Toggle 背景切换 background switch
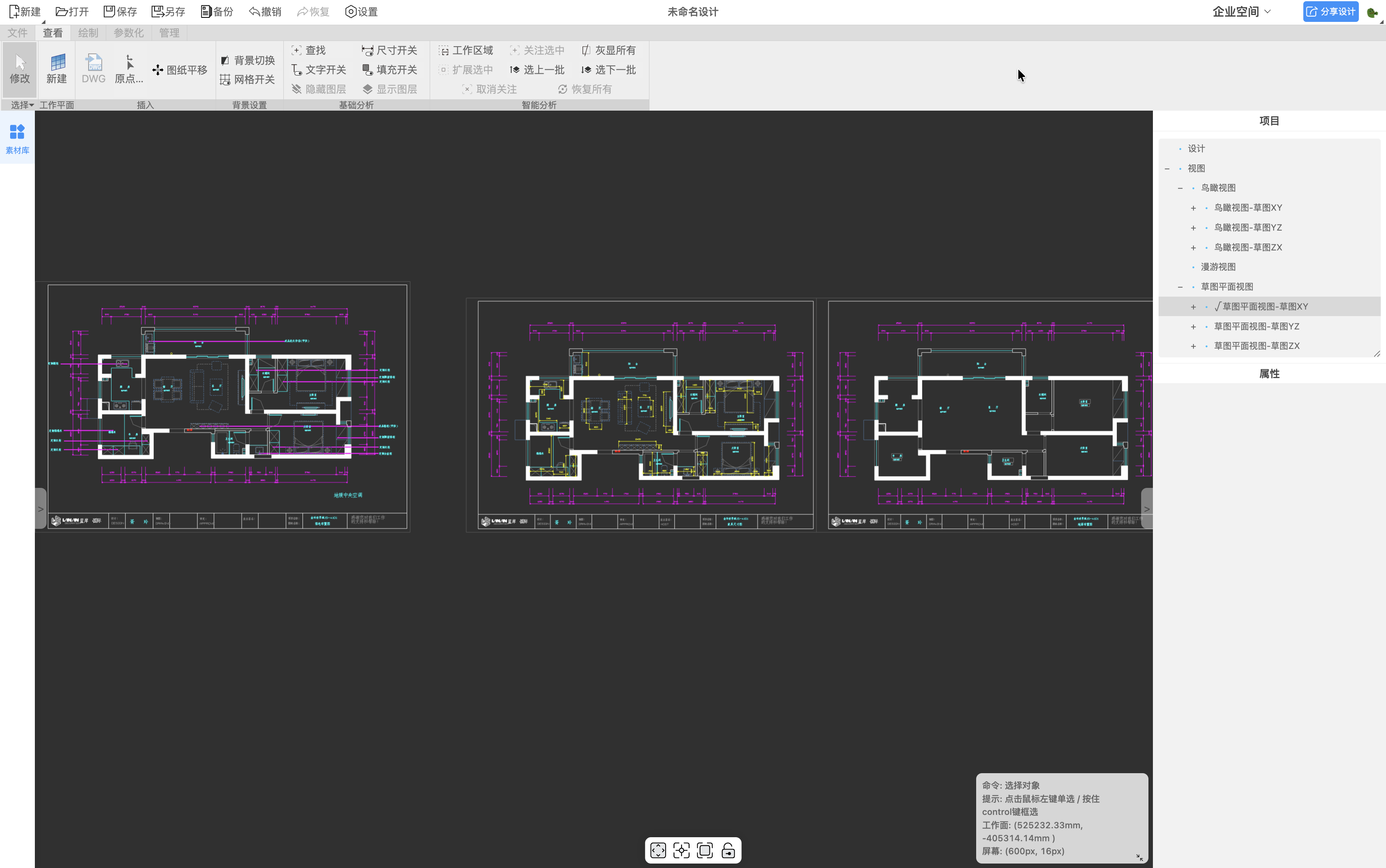The height and width of the screenshot is (868, 1386). coord(247,60)
